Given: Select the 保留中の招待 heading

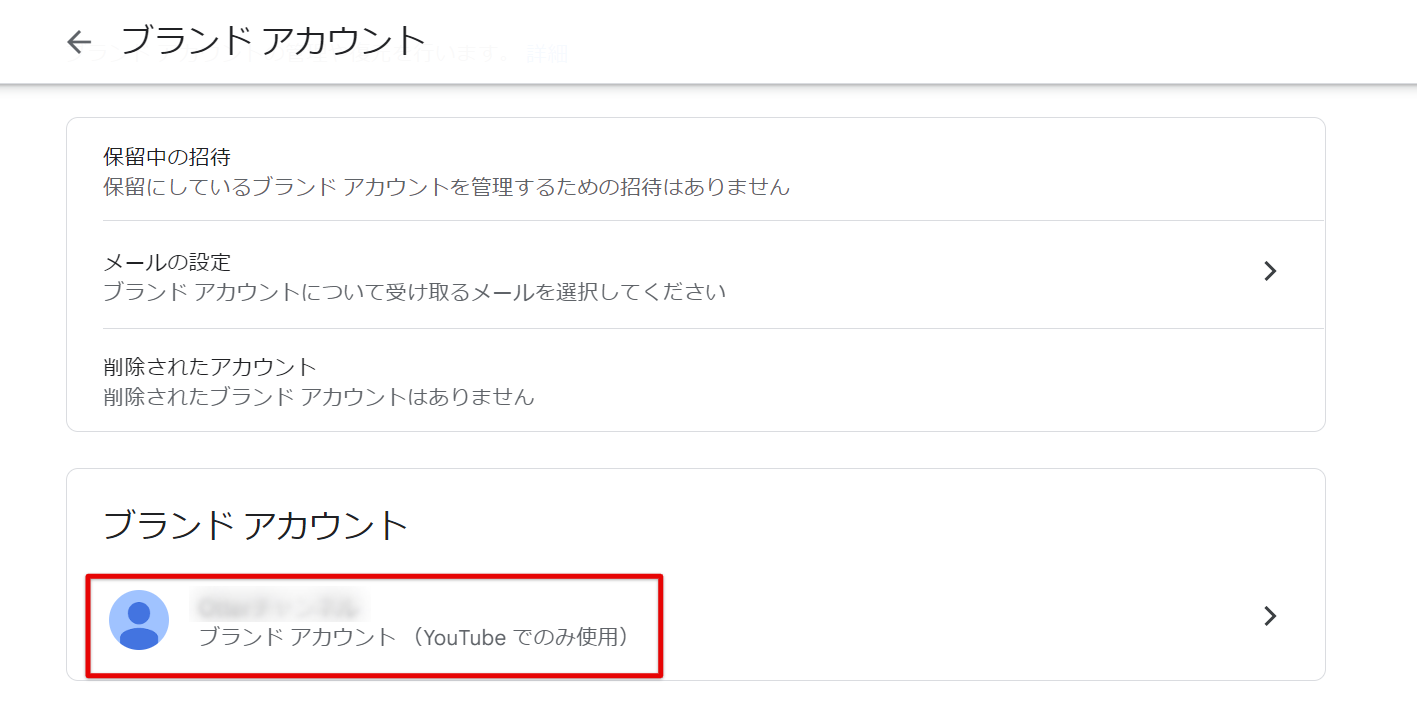Looking at the screenshot, I should point(168,157).
